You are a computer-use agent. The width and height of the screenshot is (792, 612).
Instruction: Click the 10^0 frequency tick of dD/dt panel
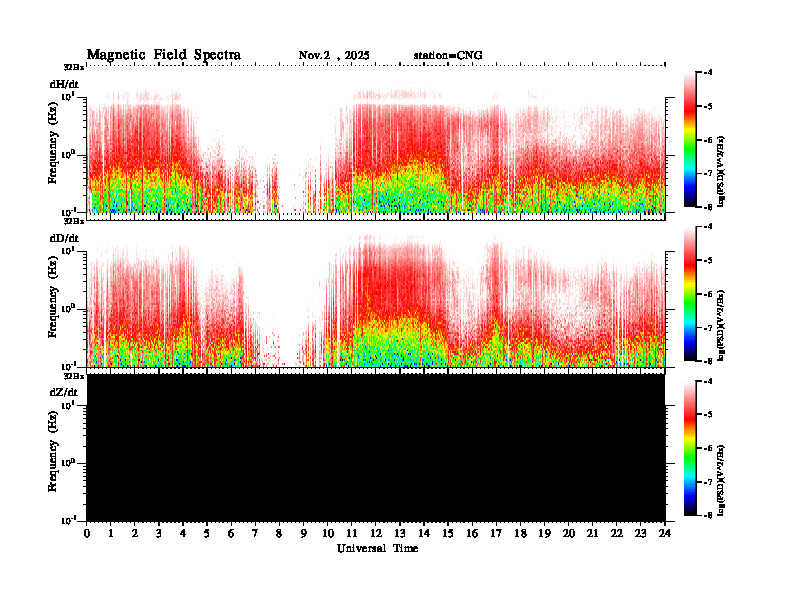(x=68, y=309)
